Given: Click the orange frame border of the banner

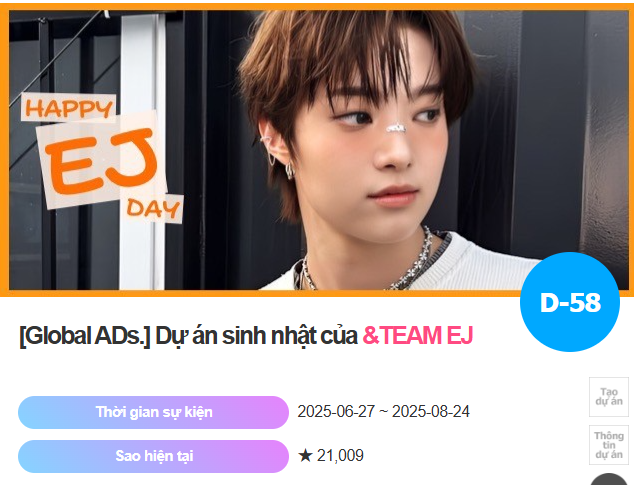Looking at the screenshot, I should coord(317,7).
